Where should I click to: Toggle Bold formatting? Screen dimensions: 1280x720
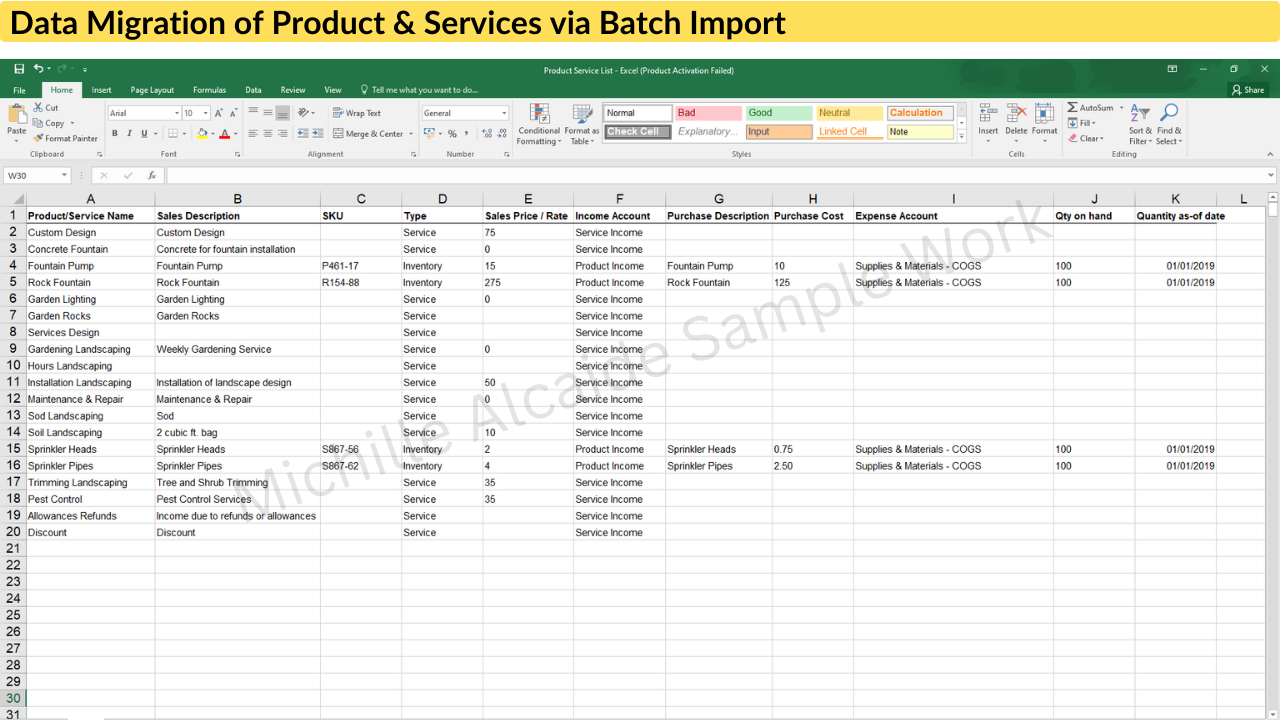[x=115, y=134]
